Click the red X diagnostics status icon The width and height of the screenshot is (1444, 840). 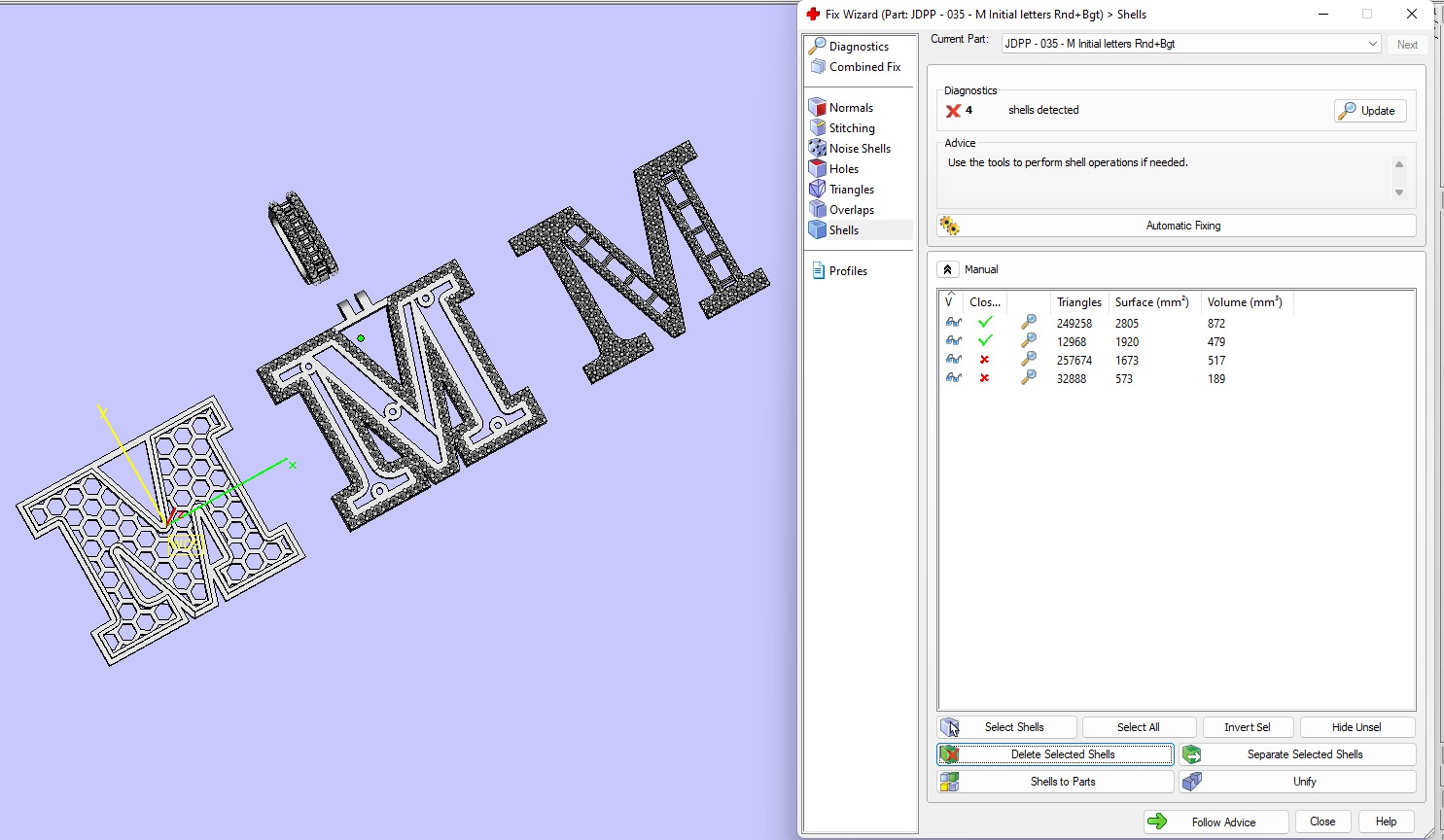click(x=953, y=111)
